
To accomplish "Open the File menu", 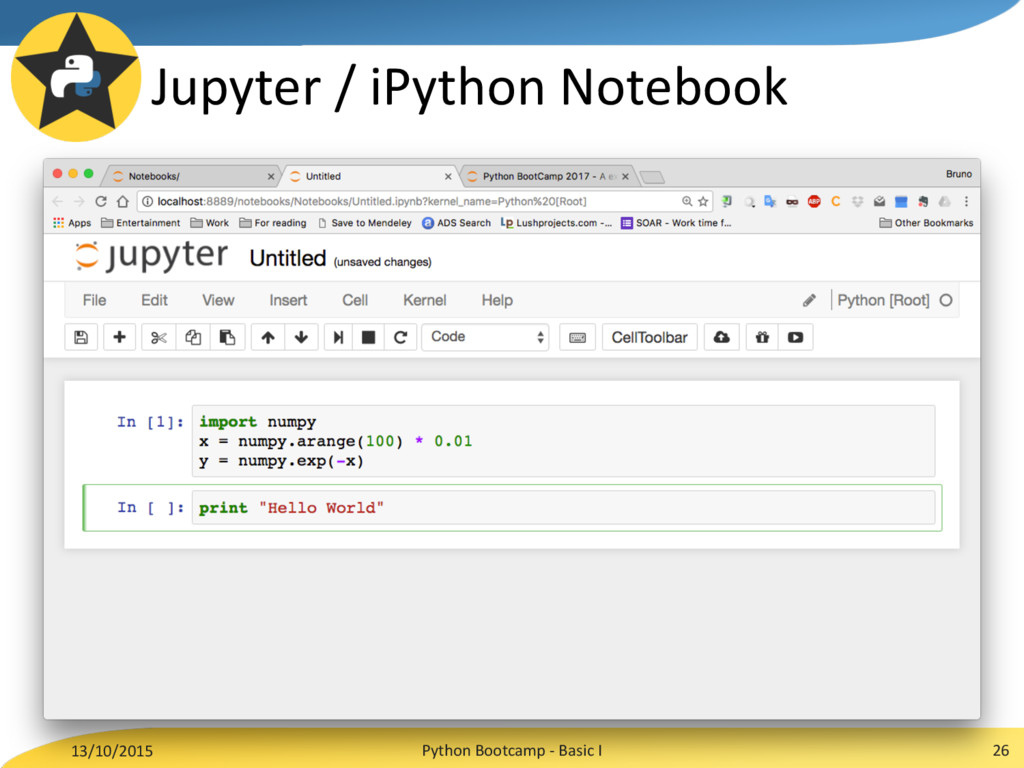I will [x=94, y=300].
